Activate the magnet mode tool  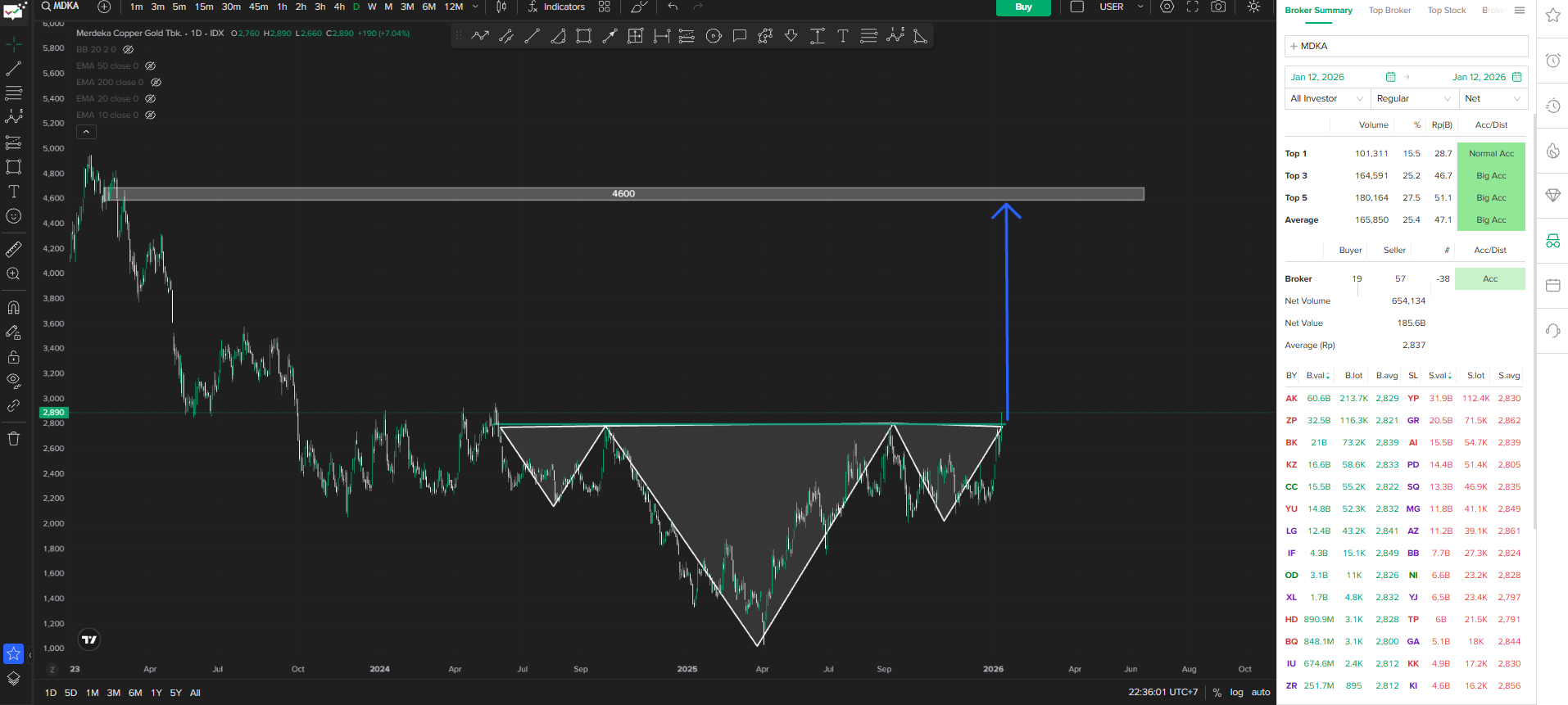14,308
